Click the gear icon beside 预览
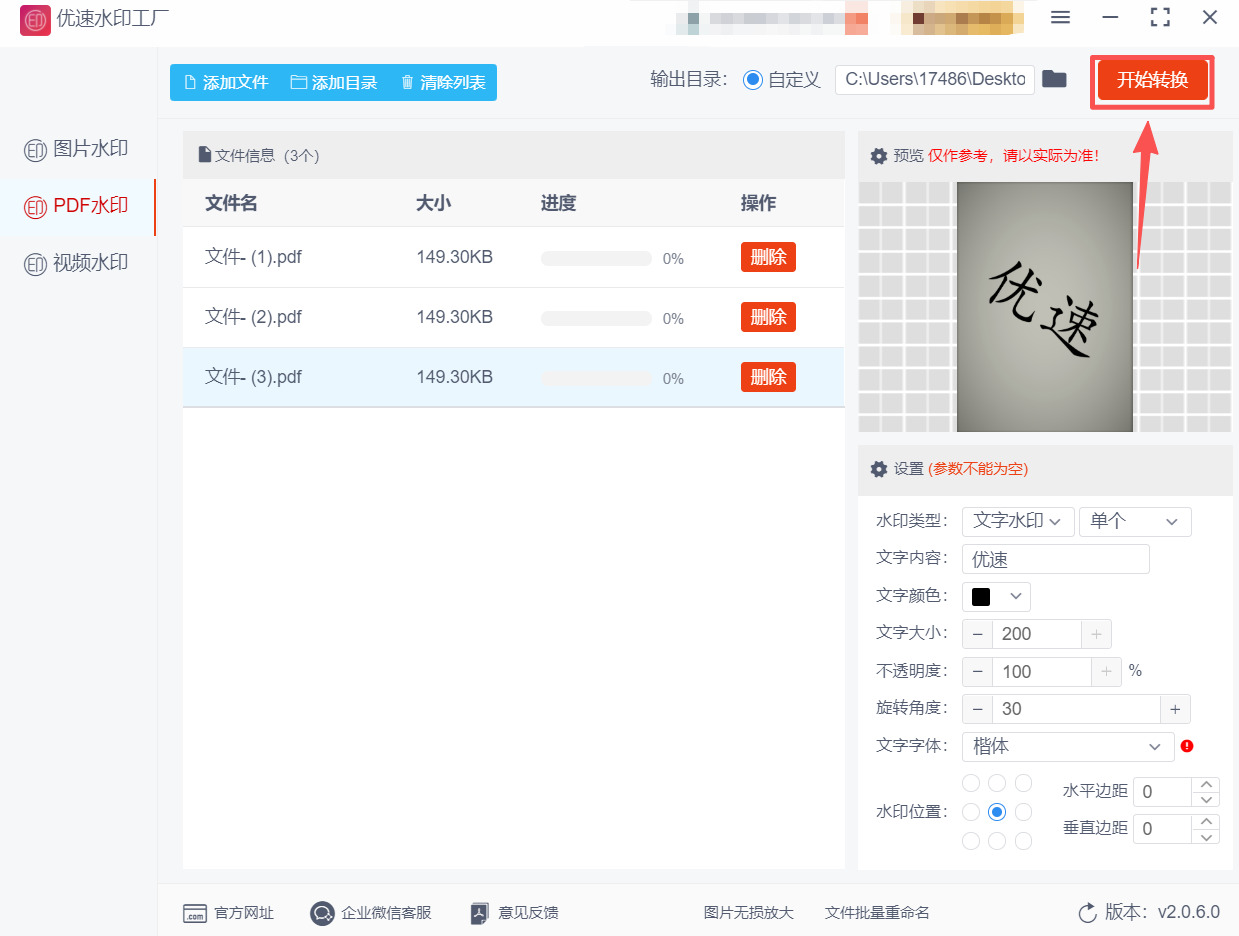 coord(879,156)
